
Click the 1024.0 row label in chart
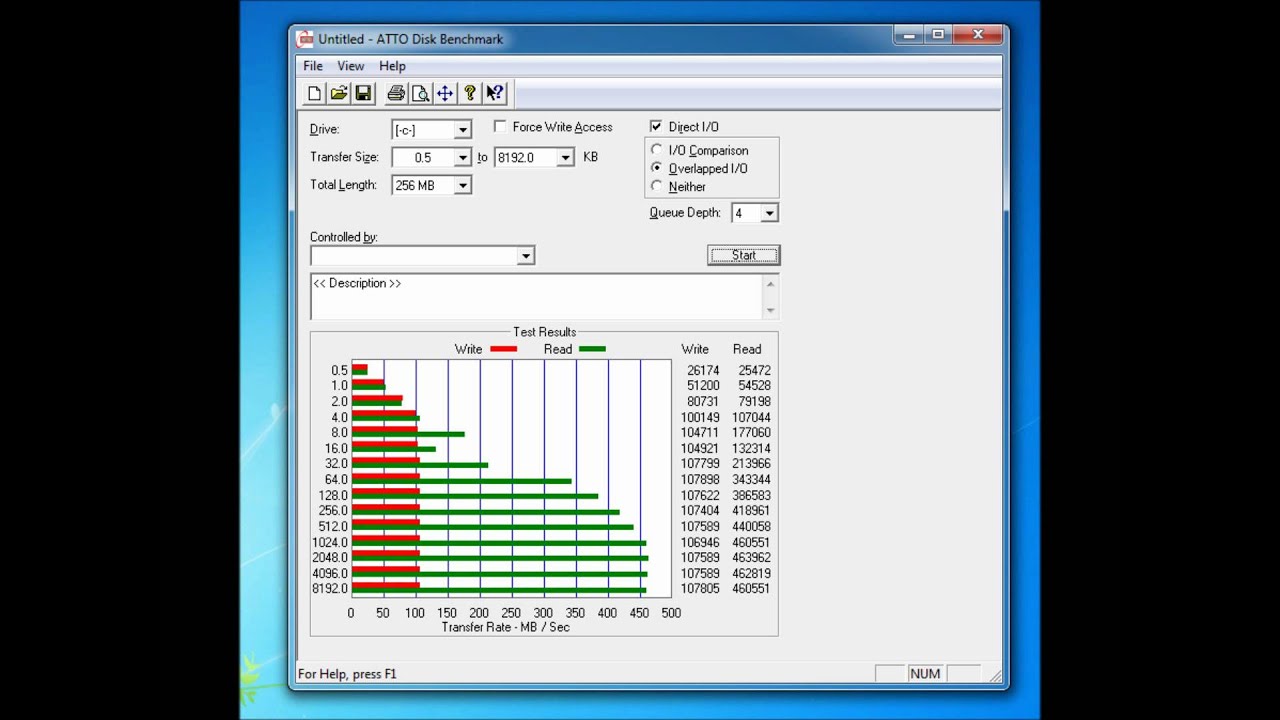coord(330,543)
